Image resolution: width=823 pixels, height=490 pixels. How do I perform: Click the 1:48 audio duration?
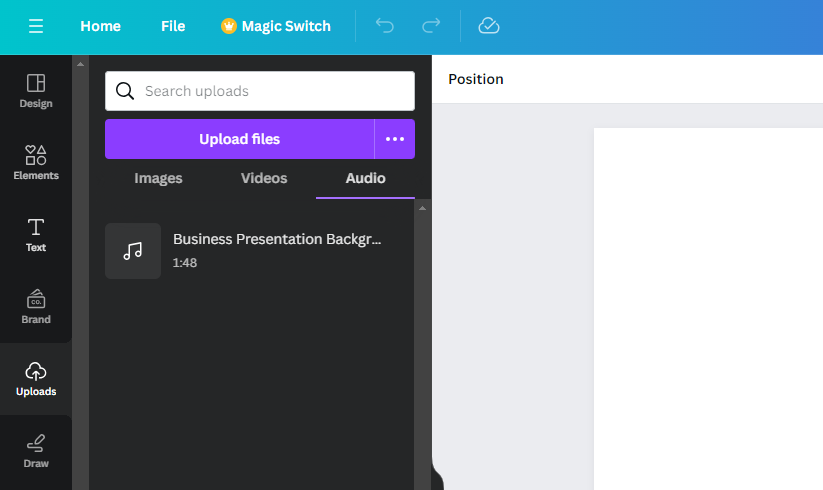point(185,263)
